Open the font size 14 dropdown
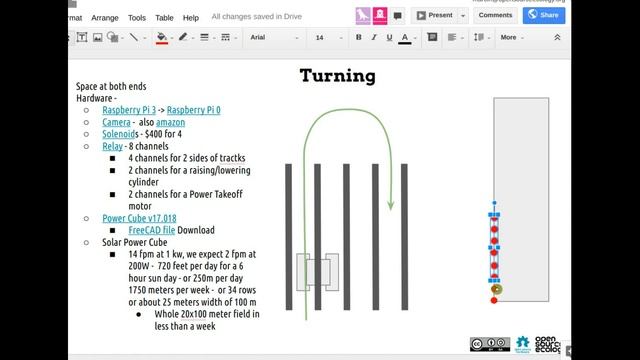Image resolution: width=640 pixels, height=360 pixels. pyautogui.click(x=328, y=37)
